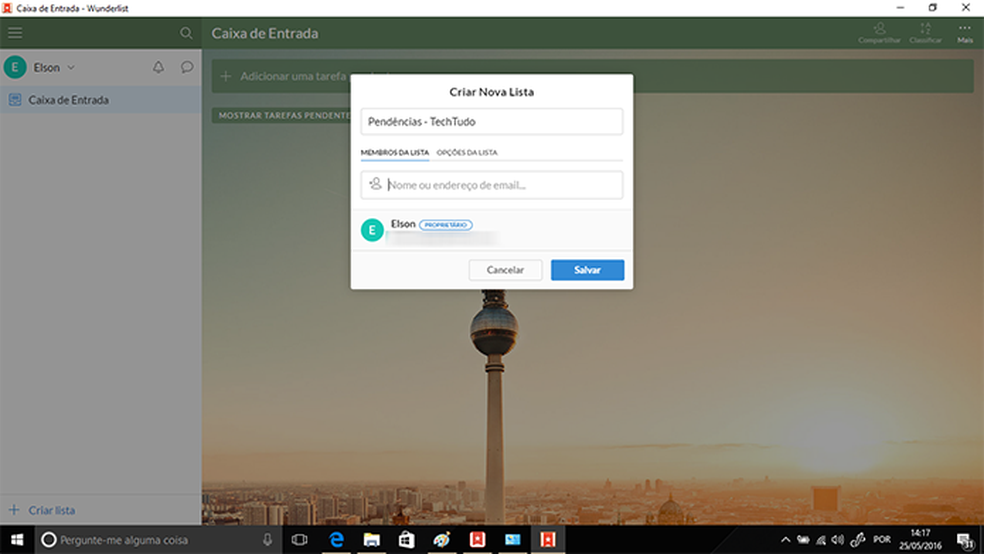Click the first red Wunderlist taskbar icon
Screen dimensions: 984x554
(x=478, y=540)
